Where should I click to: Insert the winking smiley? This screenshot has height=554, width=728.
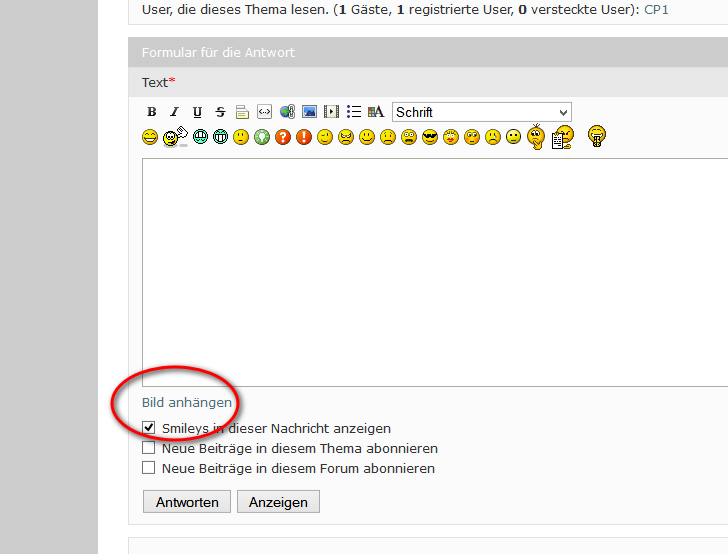(x=325, y=137)
